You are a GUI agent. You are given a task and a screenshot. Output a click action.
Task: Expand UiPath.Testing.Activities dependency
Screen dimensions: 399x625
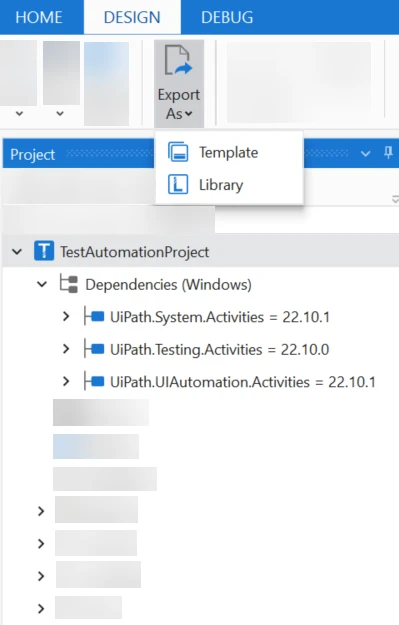66,349
